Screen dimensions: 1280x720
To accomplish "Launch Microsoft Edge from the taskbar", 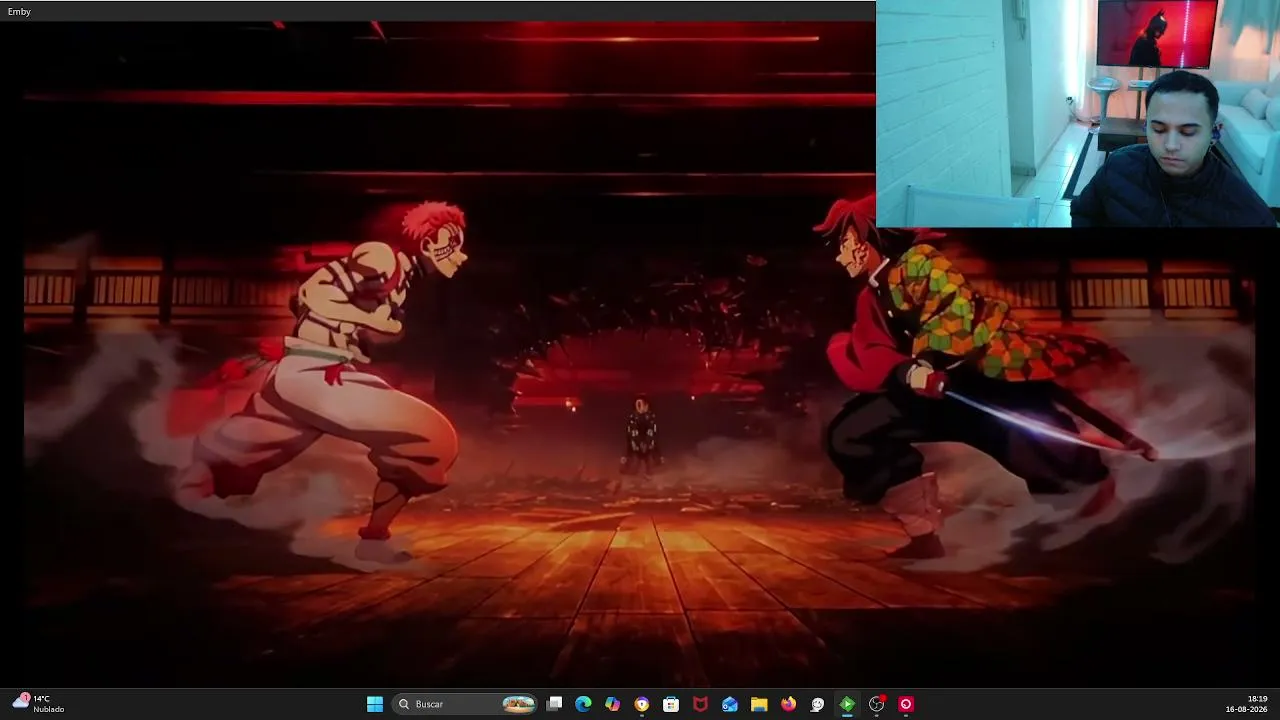I will 584,704.
